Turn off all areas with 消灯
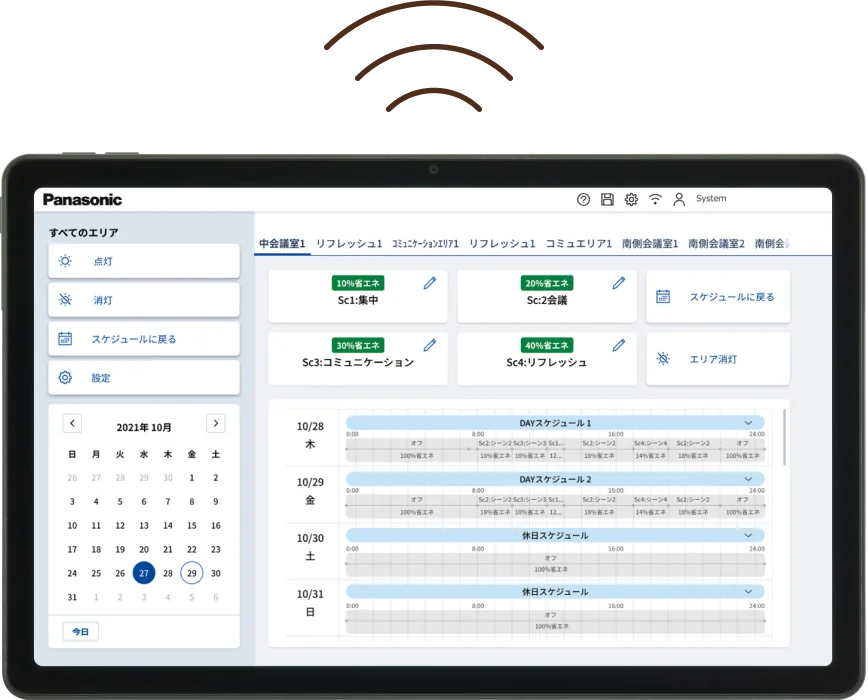 (x=144, y=300)
